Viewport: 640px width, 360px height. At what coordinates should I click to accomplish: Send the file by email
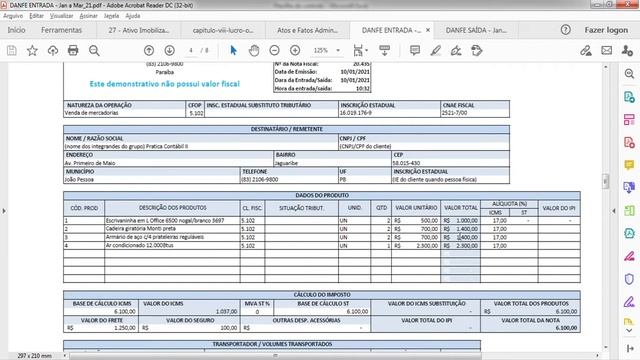point(607,51)
